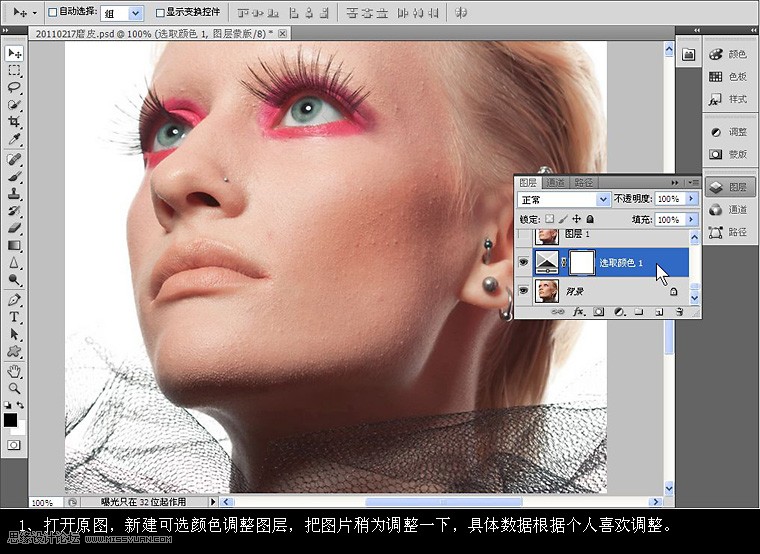Screen dimensions: 760x554
Task: Toggle Quick Mask mode icon
Action: (14, 445)
